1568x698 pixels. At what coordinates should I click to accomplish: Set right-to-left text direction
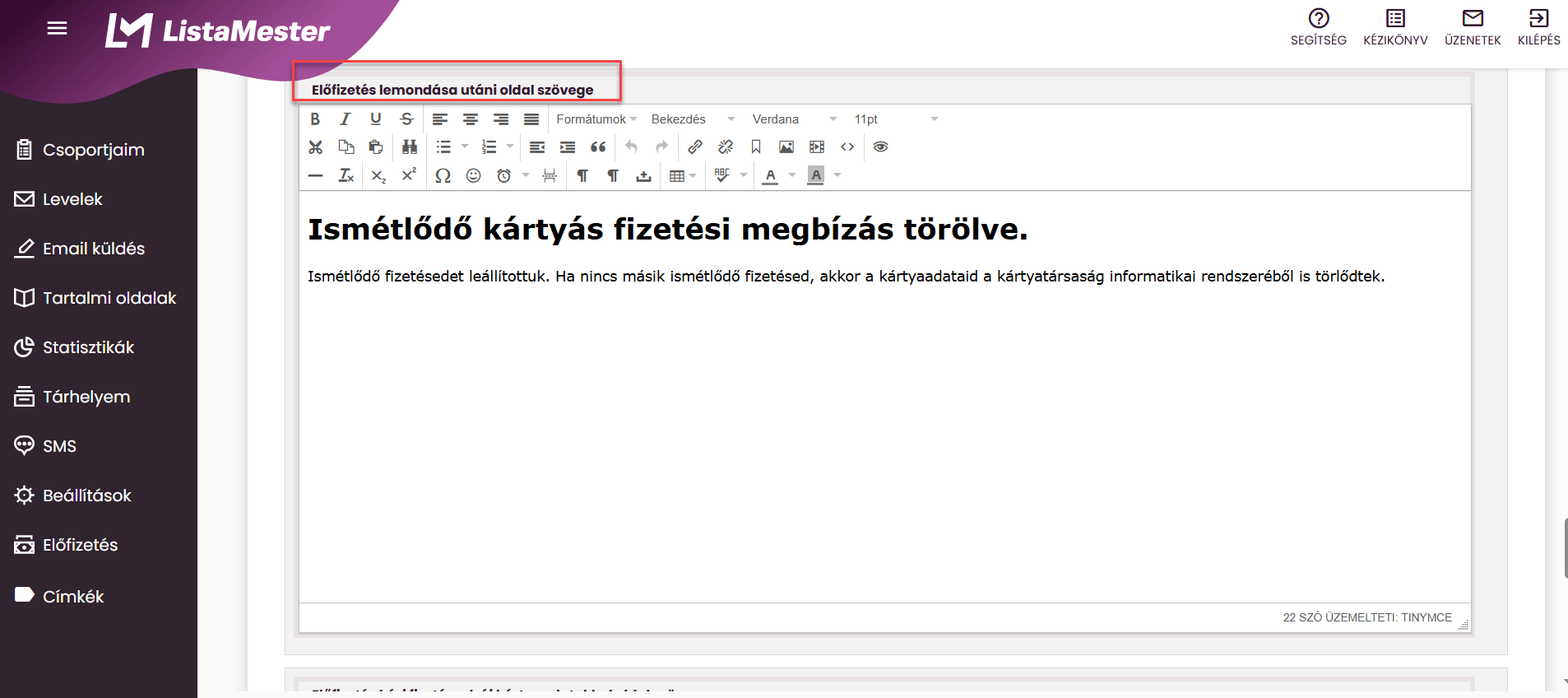point(613,175)
